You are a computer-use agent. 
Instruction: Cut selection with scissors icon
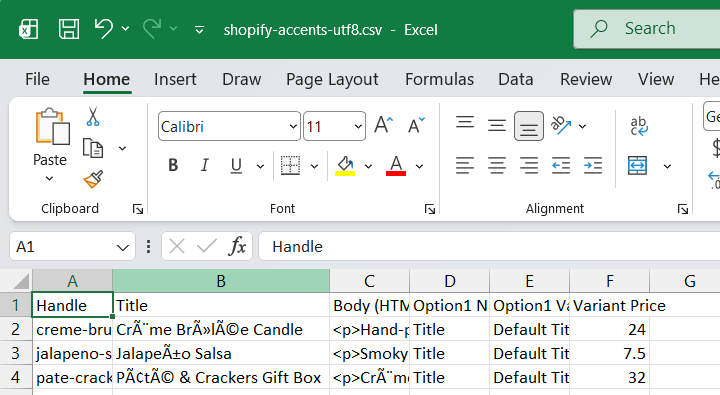pyautogui.click(x=93, y=117)
